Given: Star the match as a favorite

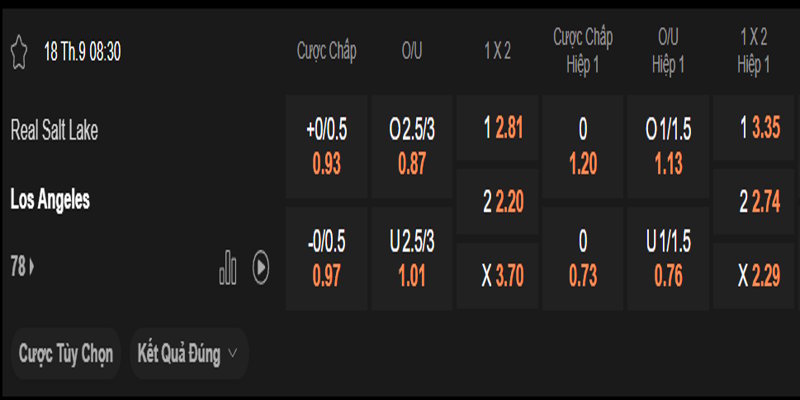Looking at the screenshot, I should (18, 52).
